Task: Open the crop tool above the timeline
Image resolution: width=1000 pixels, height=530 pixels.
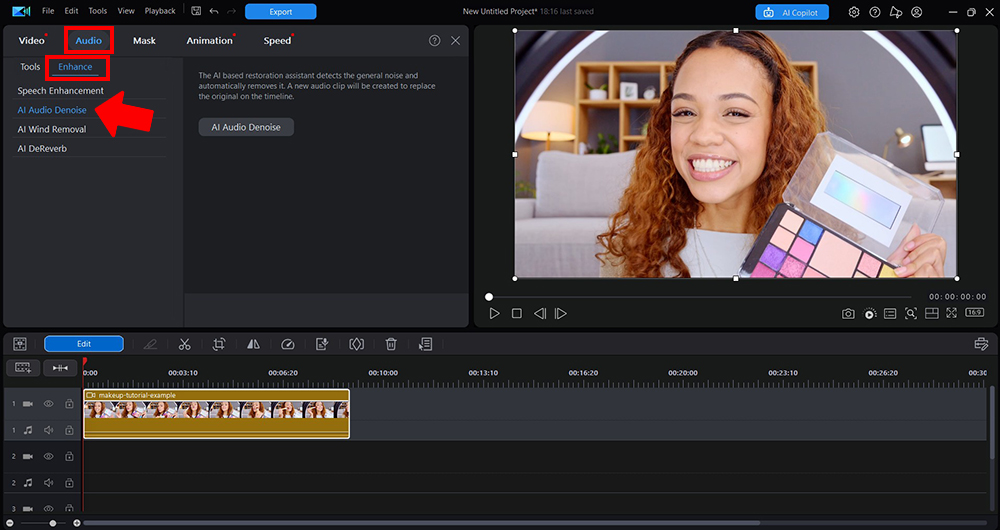Action: click(219, 344)
